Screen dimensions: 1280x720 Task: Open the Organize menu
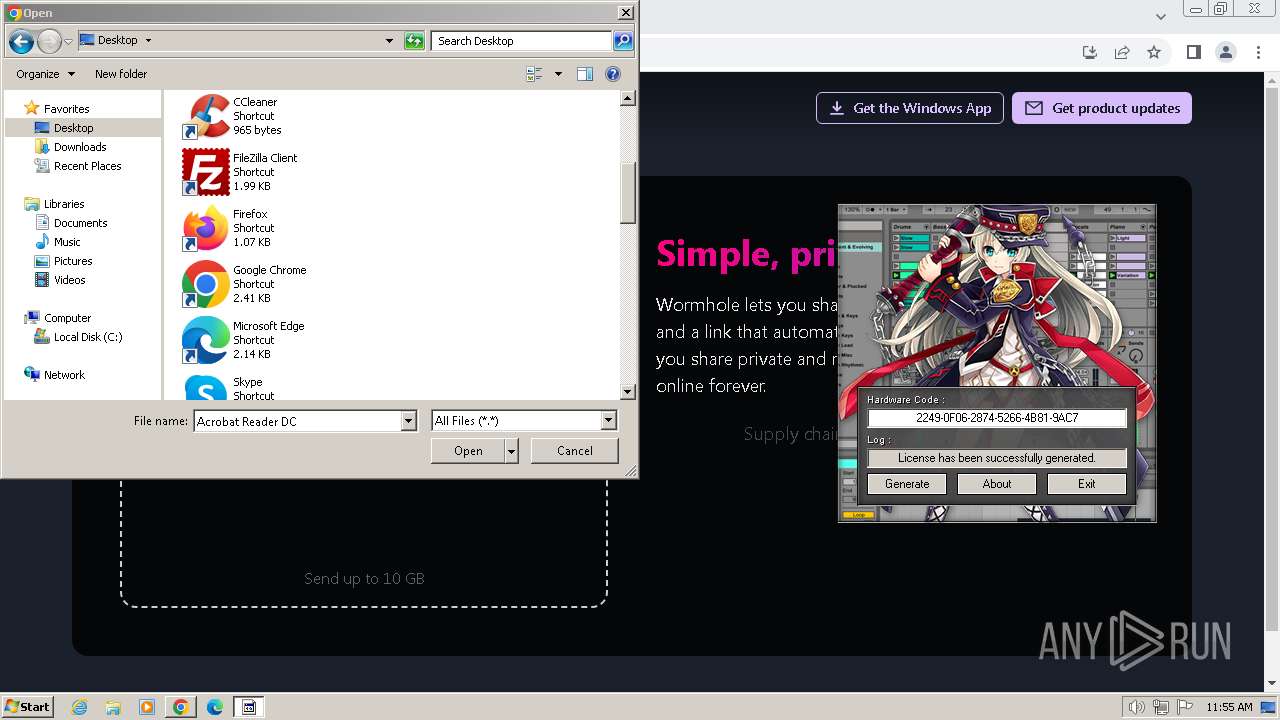pyautogui.click(x=45, y=74)
